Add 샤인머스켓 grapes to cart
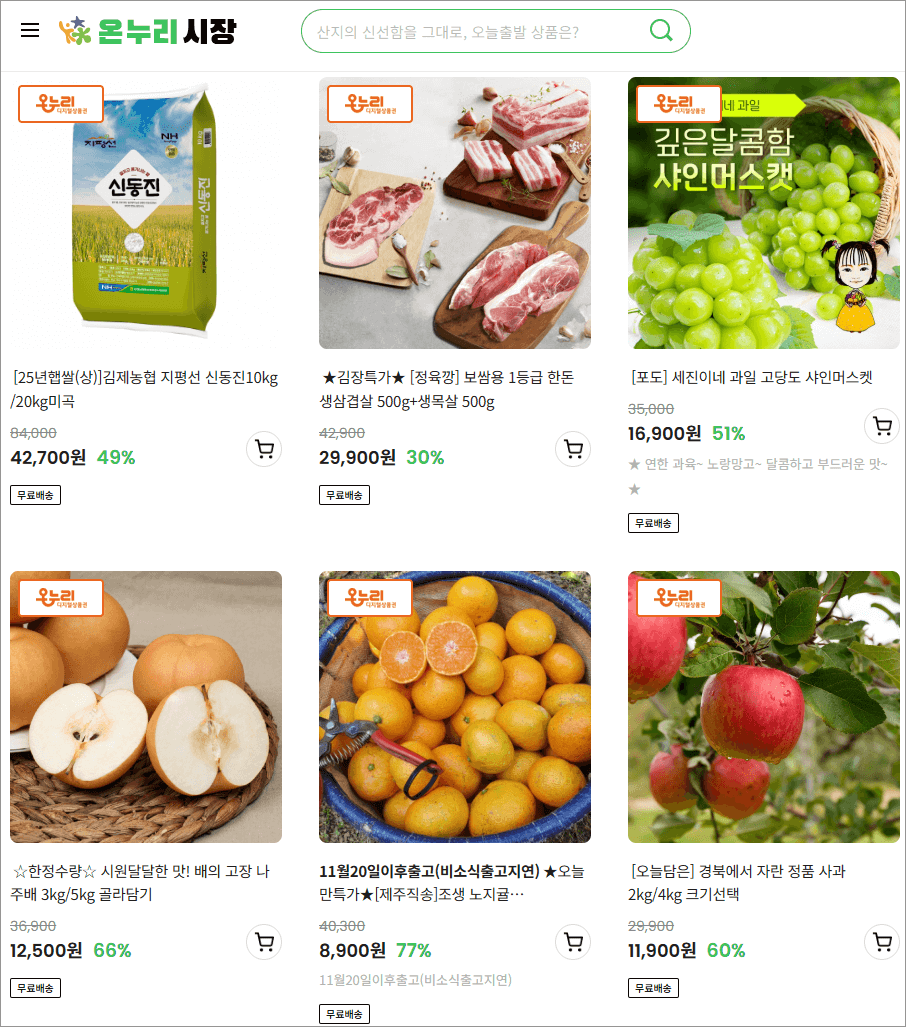The height and width of the screenshot is (1027, 906). (882, 426)
